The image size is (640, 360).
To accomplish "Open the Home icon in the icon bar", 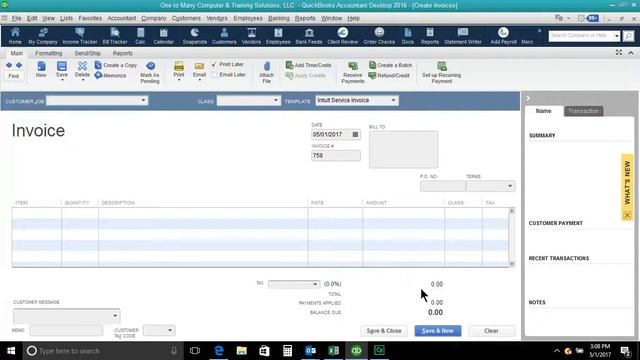I will 15,36.
